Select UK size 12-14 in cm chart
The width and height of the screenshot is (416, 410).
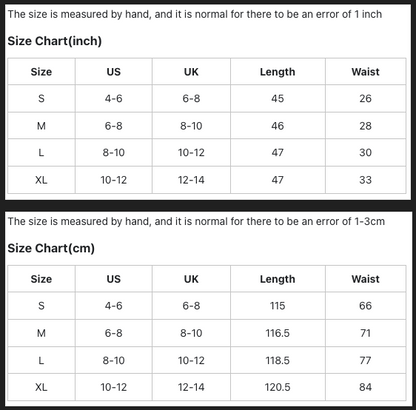click(x=191, y=387)
